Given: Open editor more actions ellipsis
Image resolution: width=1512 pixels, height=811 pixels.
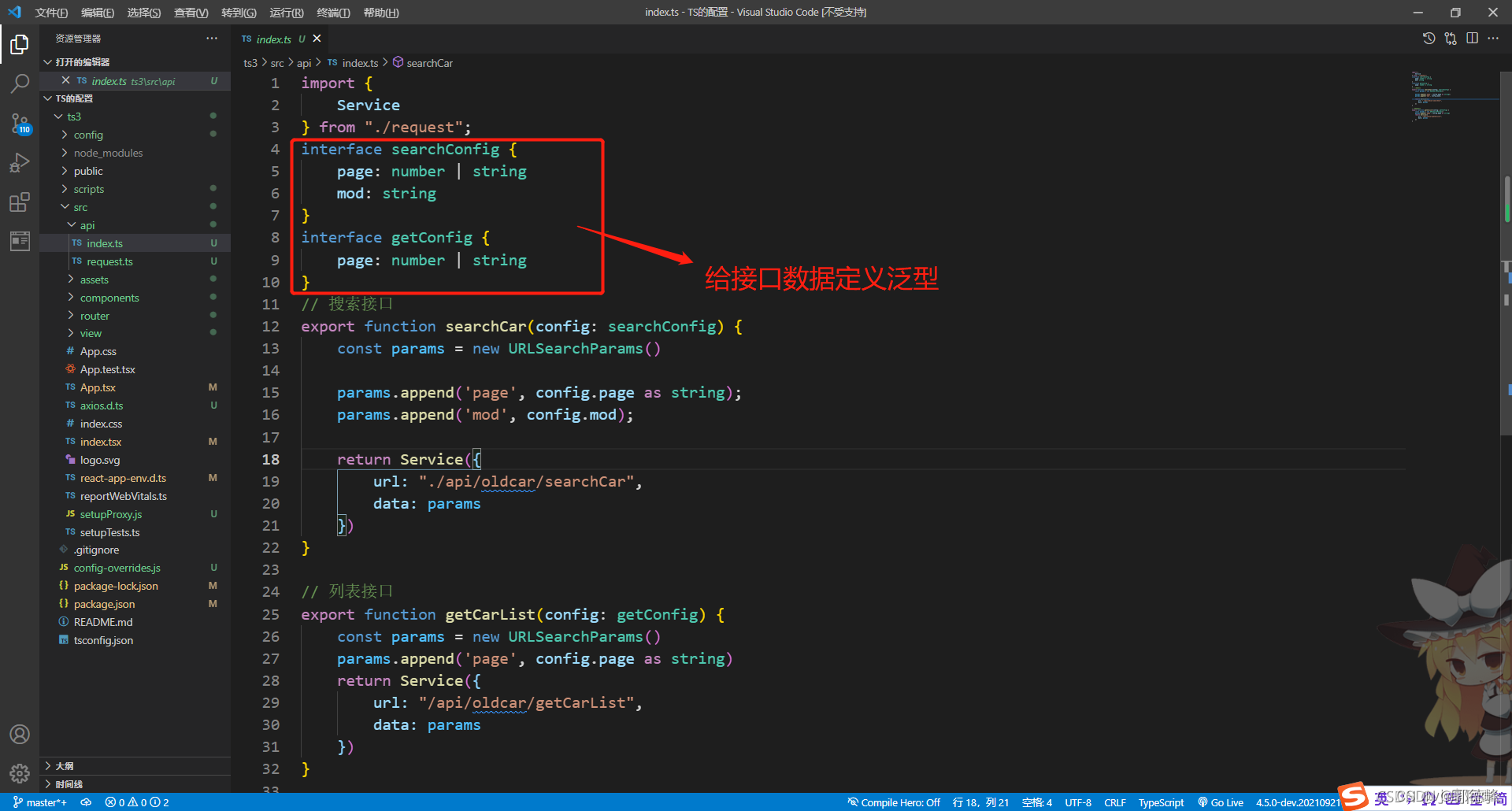Looking at the screenshot, I should click(1493, 39).
